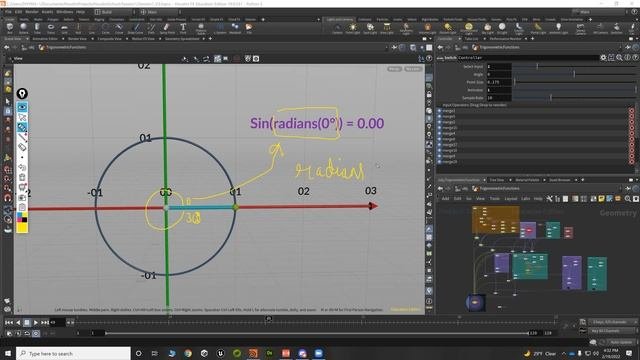Add an Area Light from the shelf
Viewport: 640px width, 360px height.
click(x=387, y=29)
